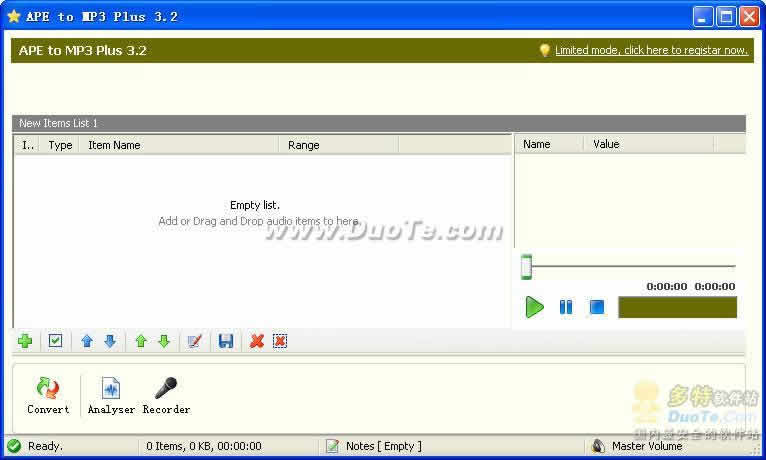Image resolution: width=766 pixels, height=460 pixels.
Task: Pause playback with the pause button
Action: click(x=566, y=307)
